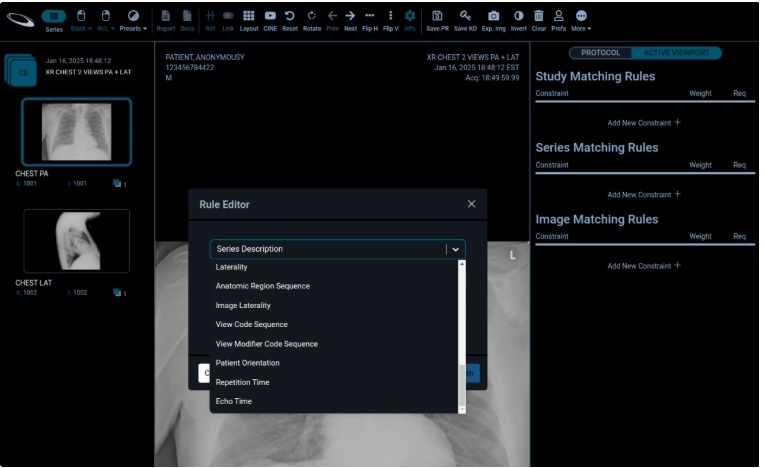Screen dimensions: 764x468
Task: Click the application logo icon
Action: [20, 20]
